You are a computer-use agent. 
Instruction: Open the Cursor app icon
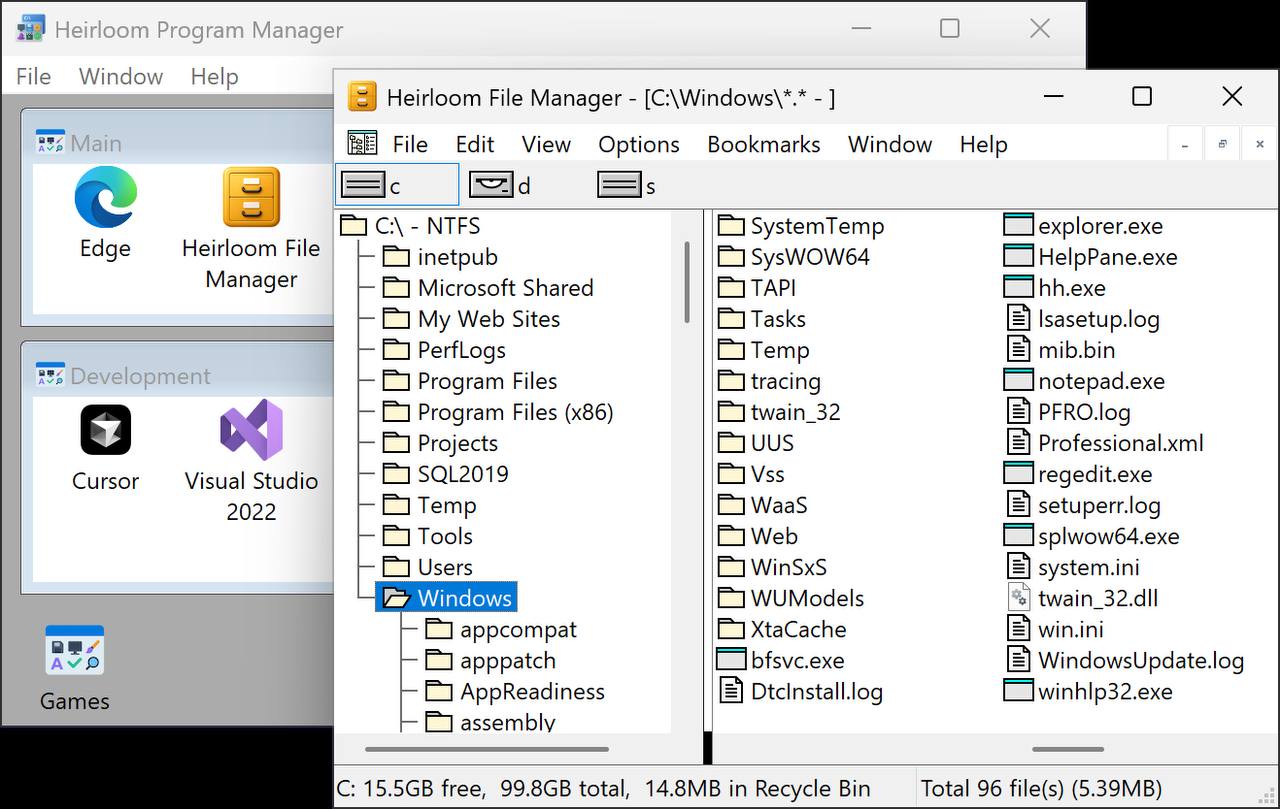[x=105, y=430]
